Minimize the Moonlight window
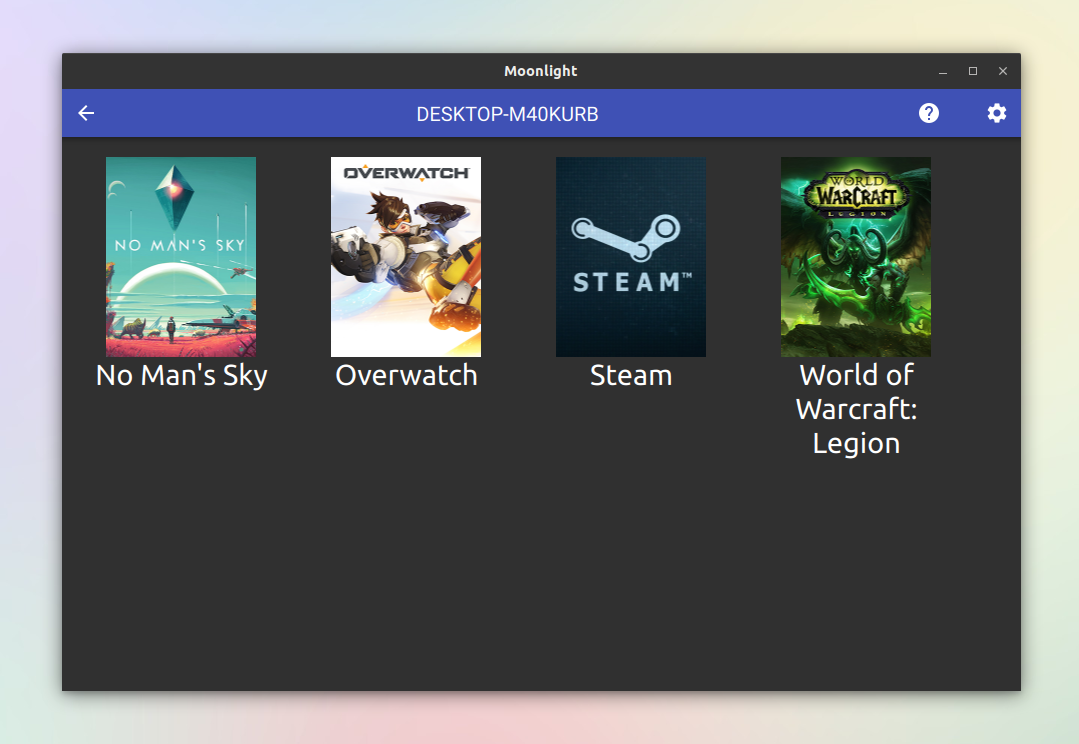The height and width of the screenshot is (744, 1079). point(943,71)
